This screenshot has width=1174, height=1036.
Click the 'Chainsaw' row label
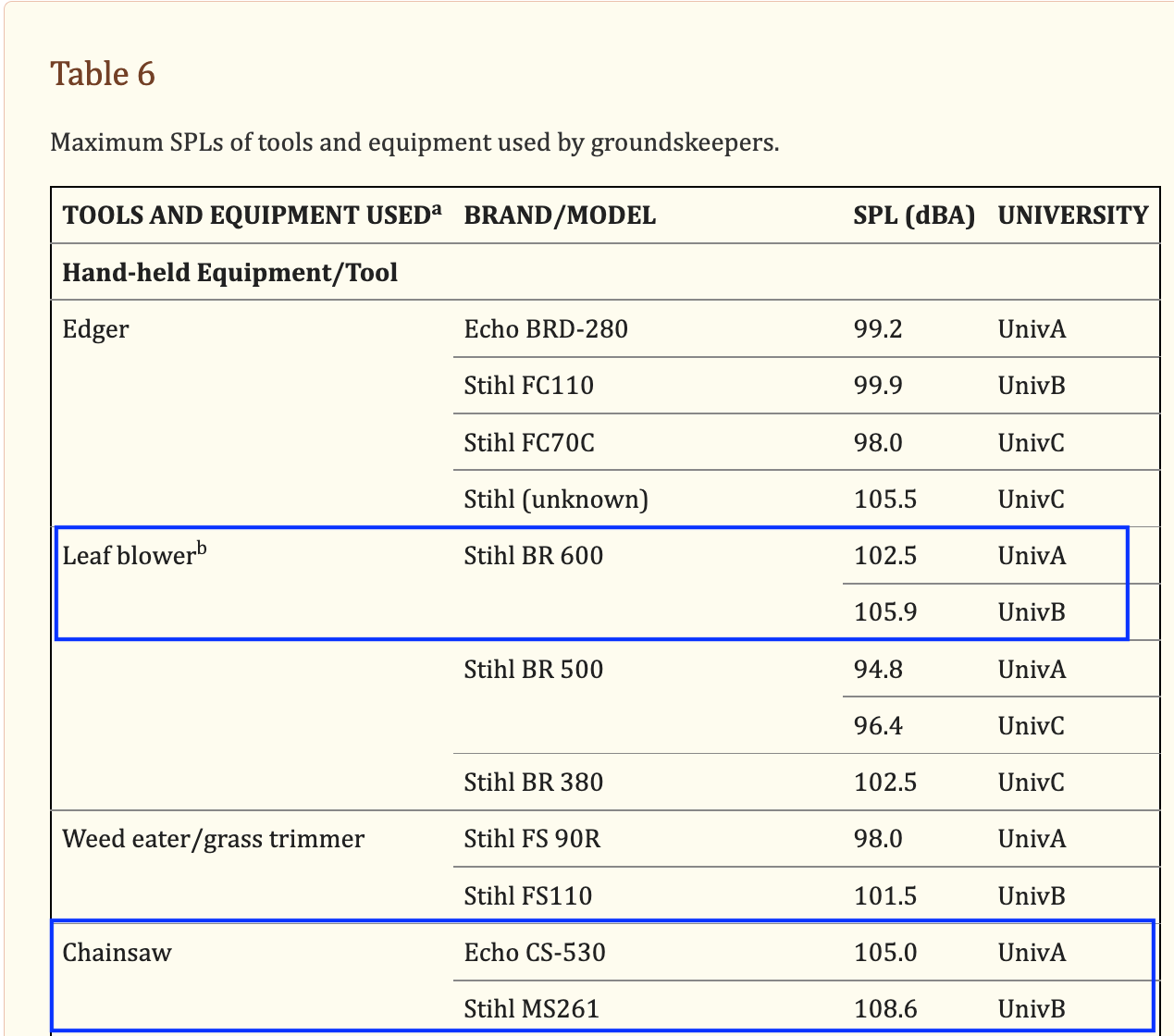point(117,953)
